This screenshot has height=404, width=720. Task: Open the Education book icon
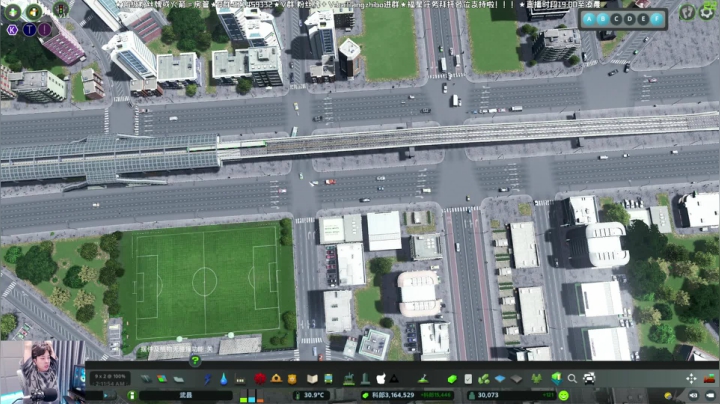click(312, 379)
